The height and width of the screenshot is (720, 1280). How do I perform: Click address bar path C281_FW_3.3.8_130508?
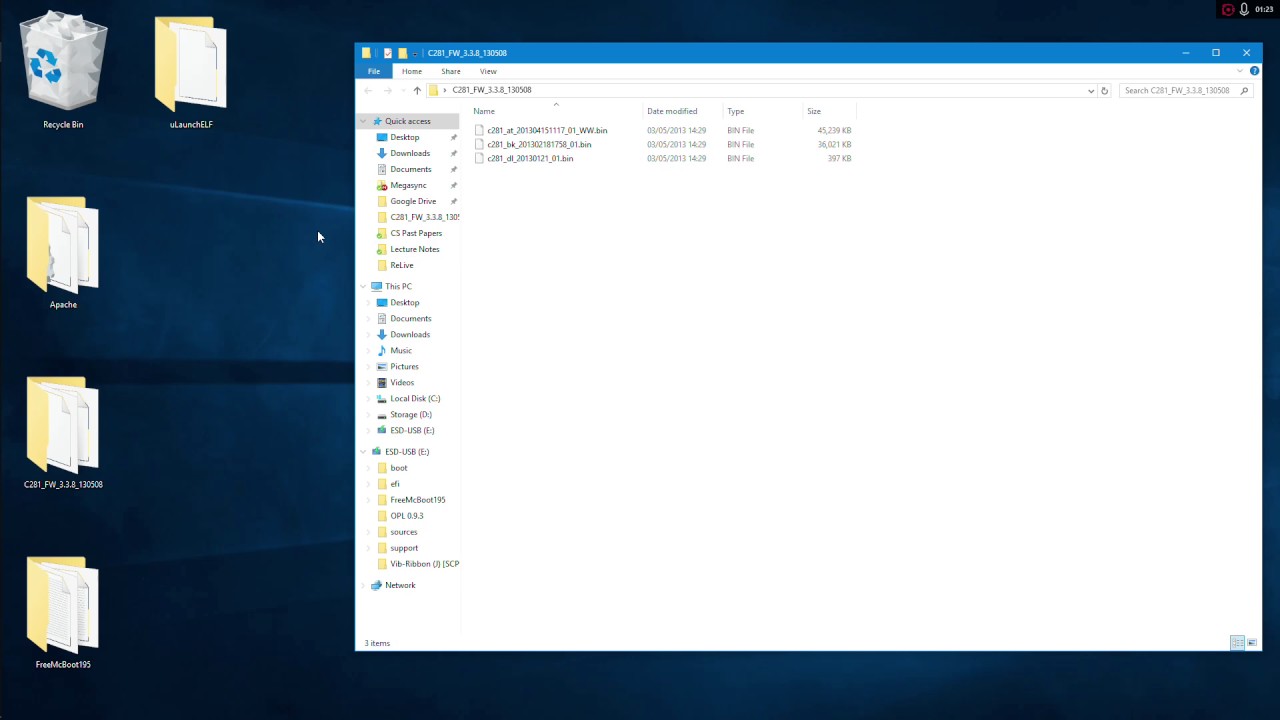(492, 90)
